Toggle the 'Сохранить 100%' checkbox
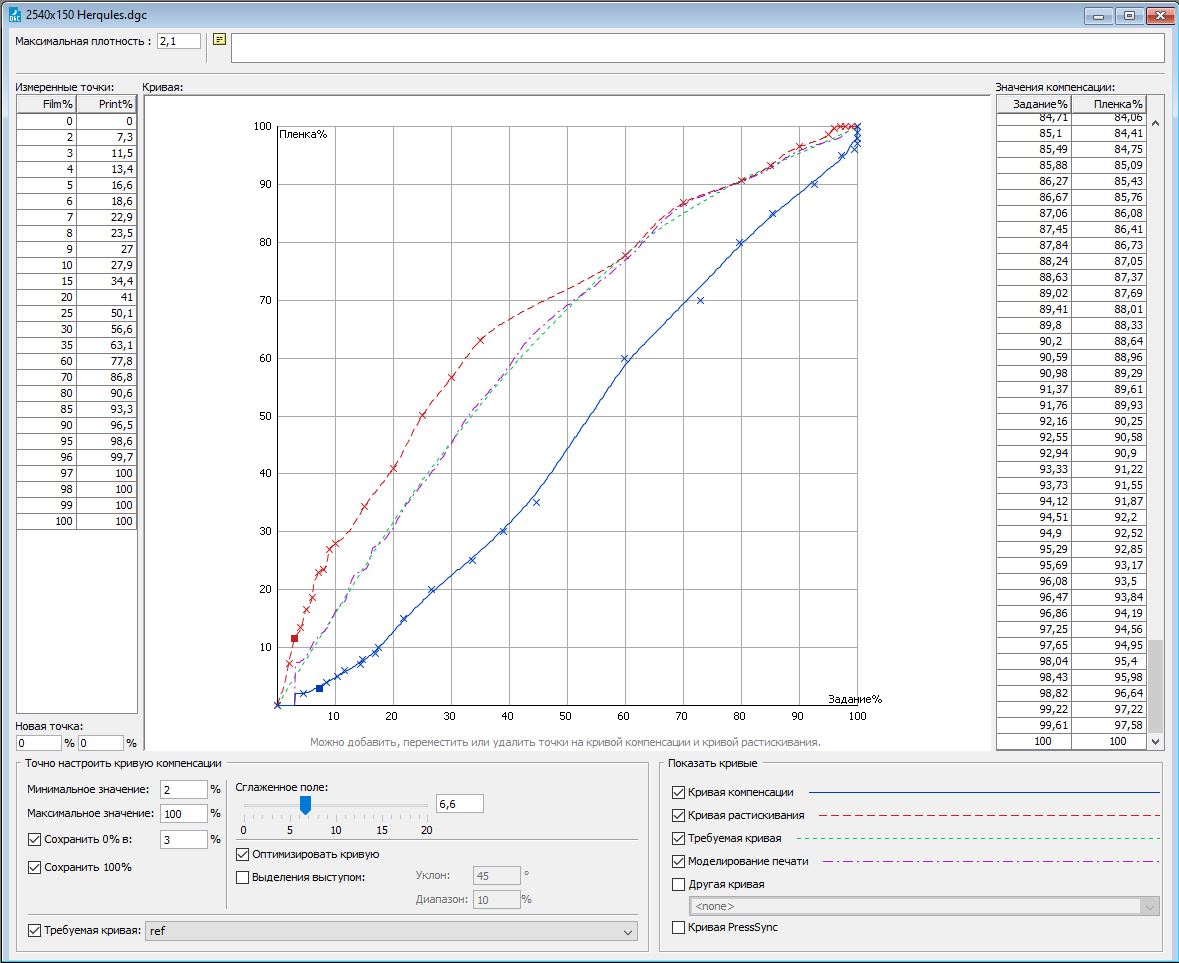This screenshot has width=1179, height=963. click(x=34, y=867)
